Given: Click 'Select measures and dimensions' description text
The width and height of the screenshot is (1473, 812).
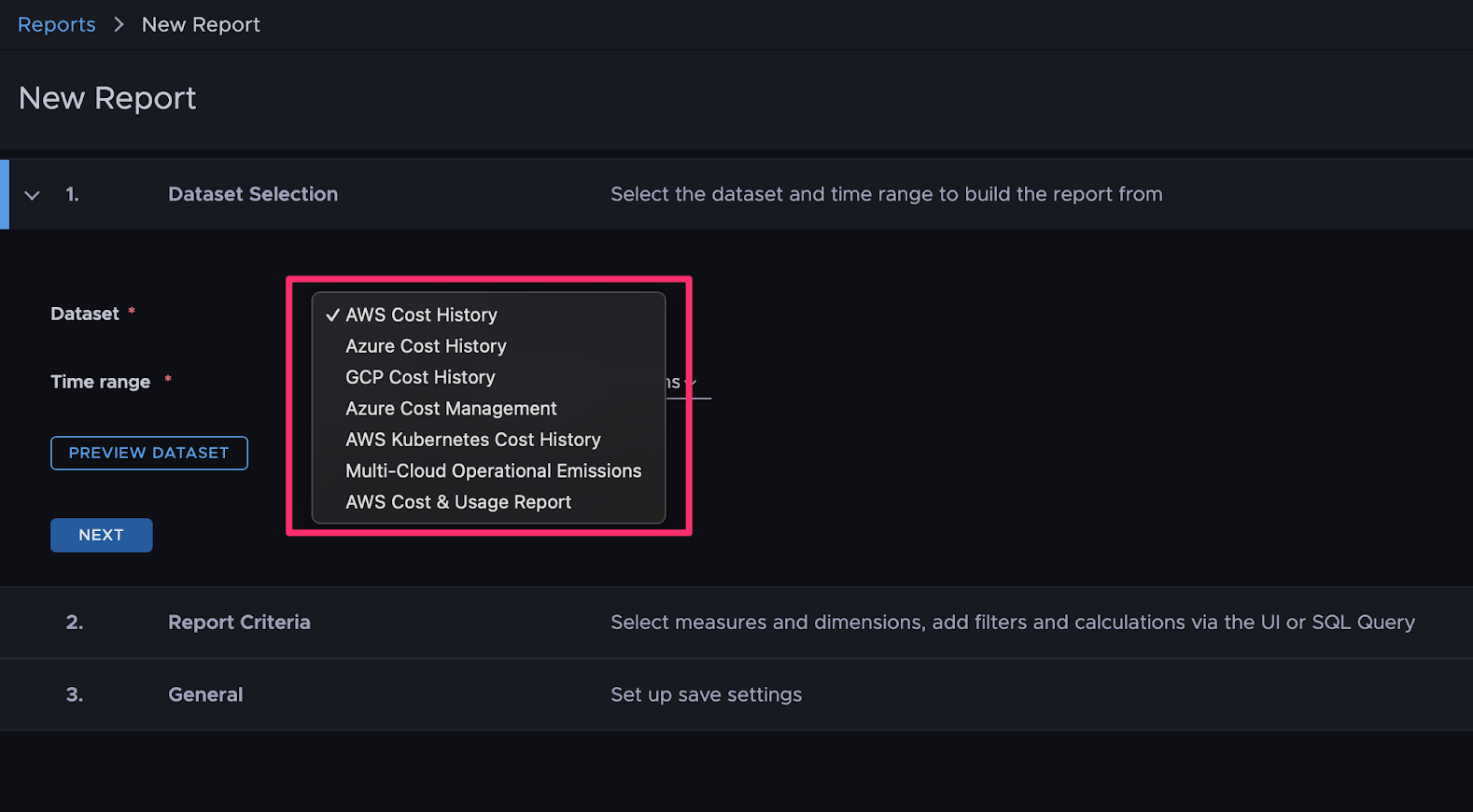Looking at the screenshot, I should (1013, 623).
